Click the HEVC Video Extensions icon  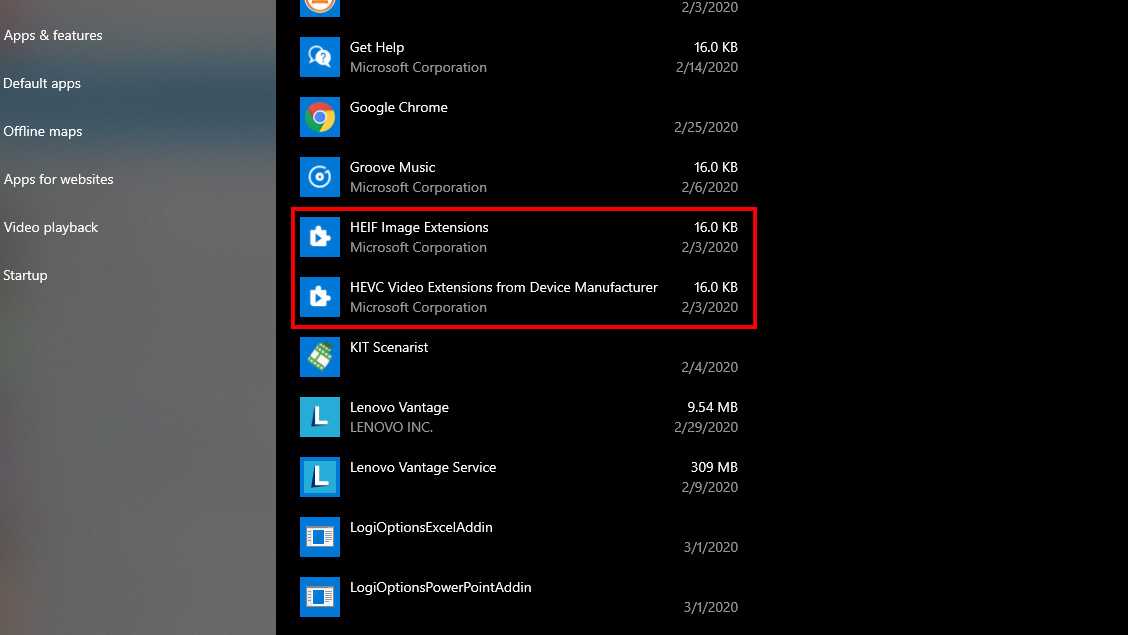pyautogui.click(x=320, y=297)
